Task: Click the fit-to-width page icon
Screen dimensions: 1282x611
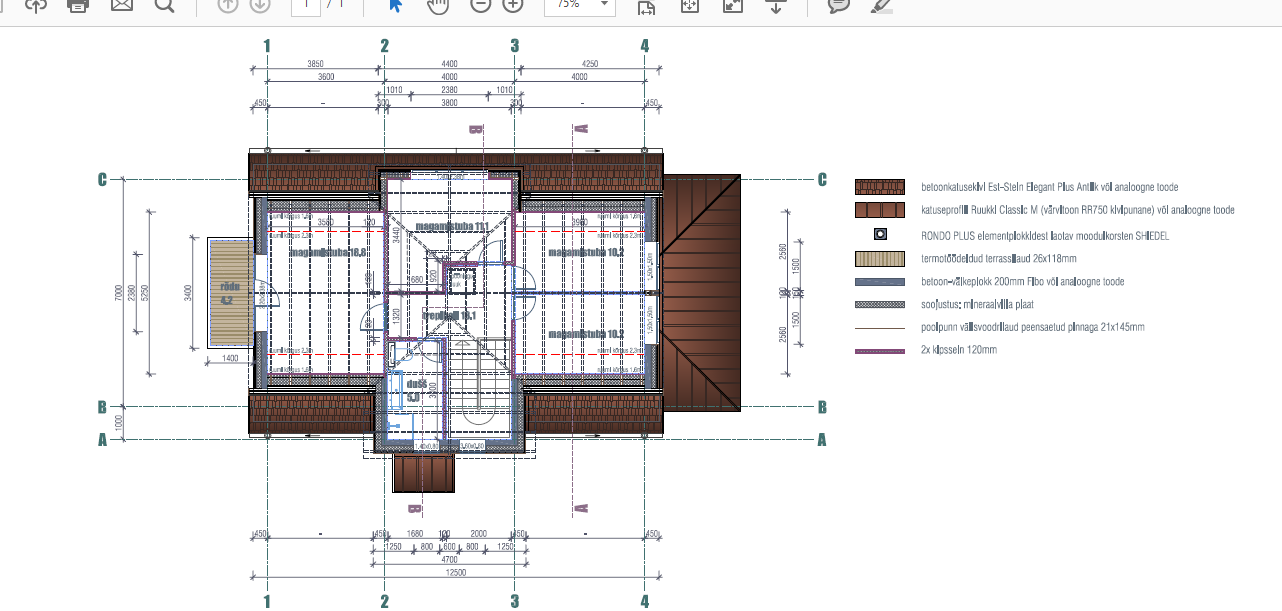Action: point(646,6)
